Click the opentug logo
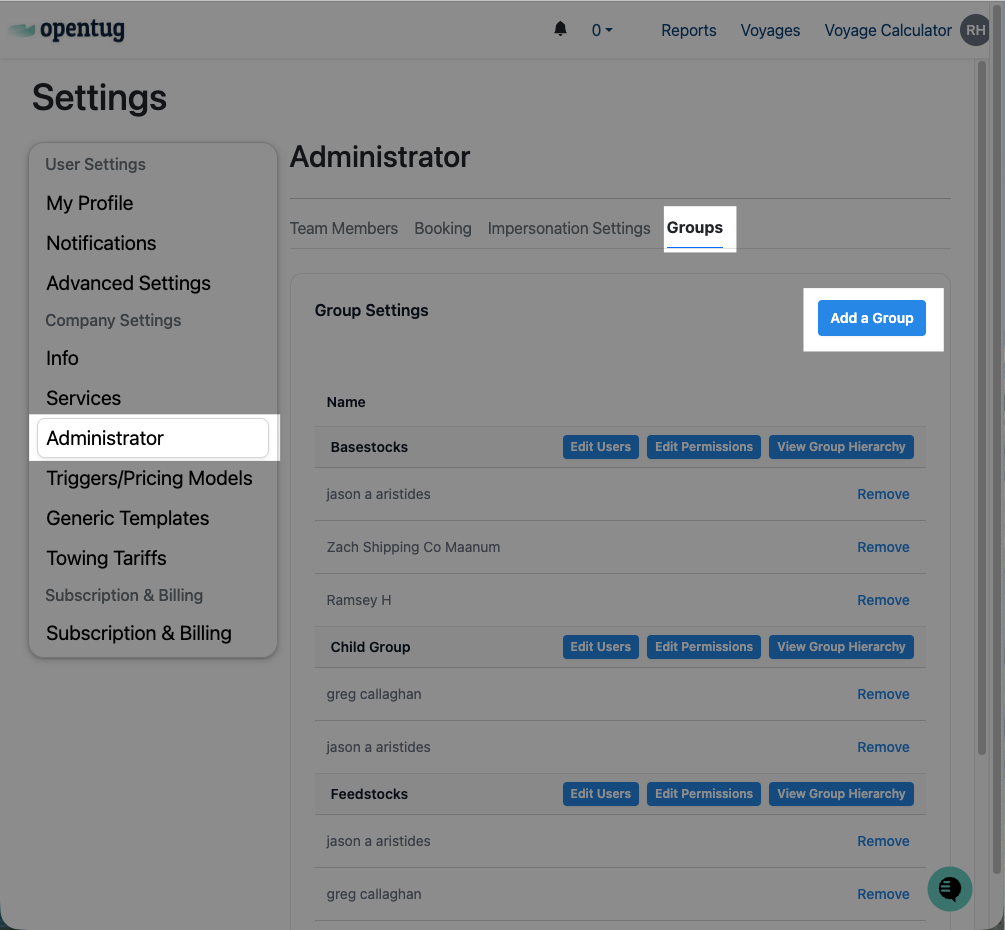The image size is (1005, 930). [x=68, y=30]
